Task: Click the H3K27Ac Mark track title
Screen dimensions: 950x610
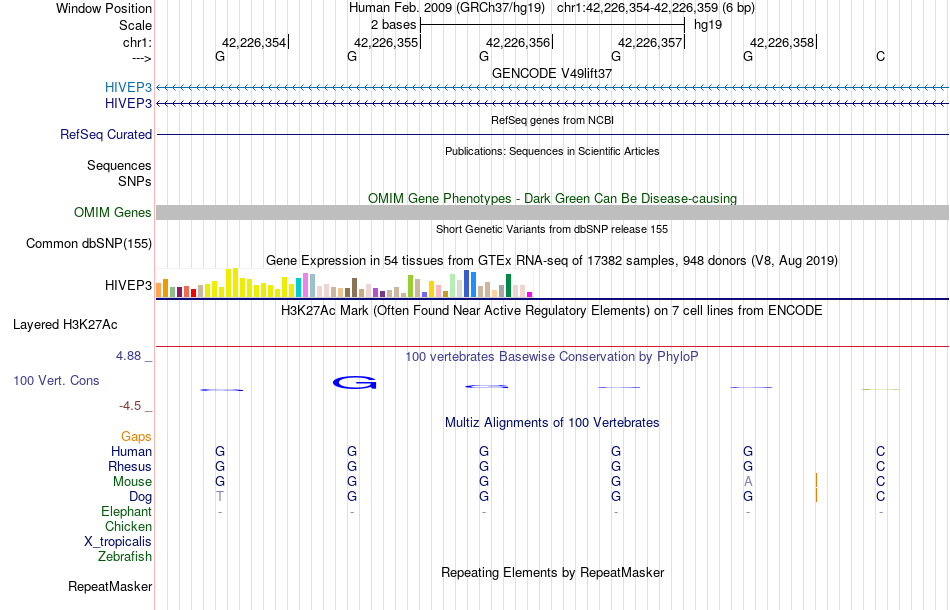Action: click(x=552, y=311)
